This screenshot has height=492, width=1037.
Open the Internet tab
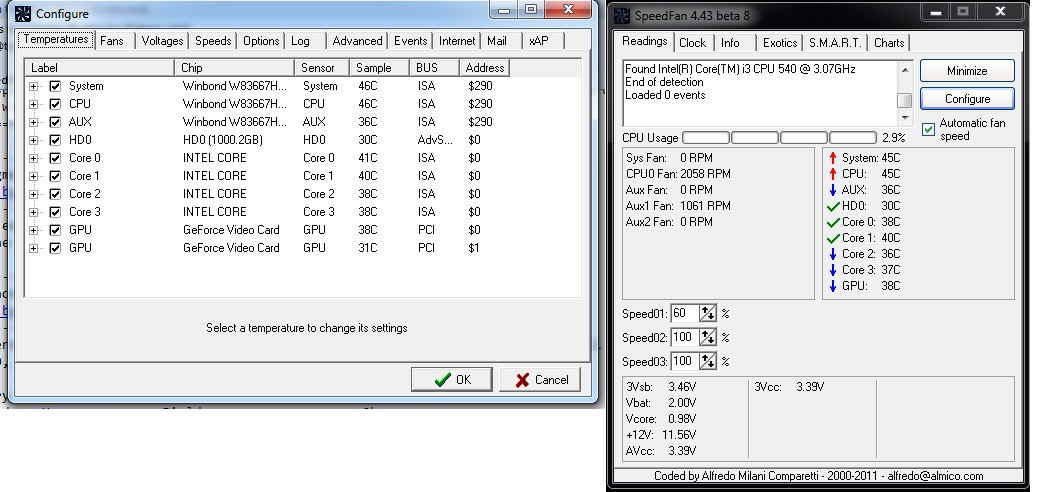point(457,41)
